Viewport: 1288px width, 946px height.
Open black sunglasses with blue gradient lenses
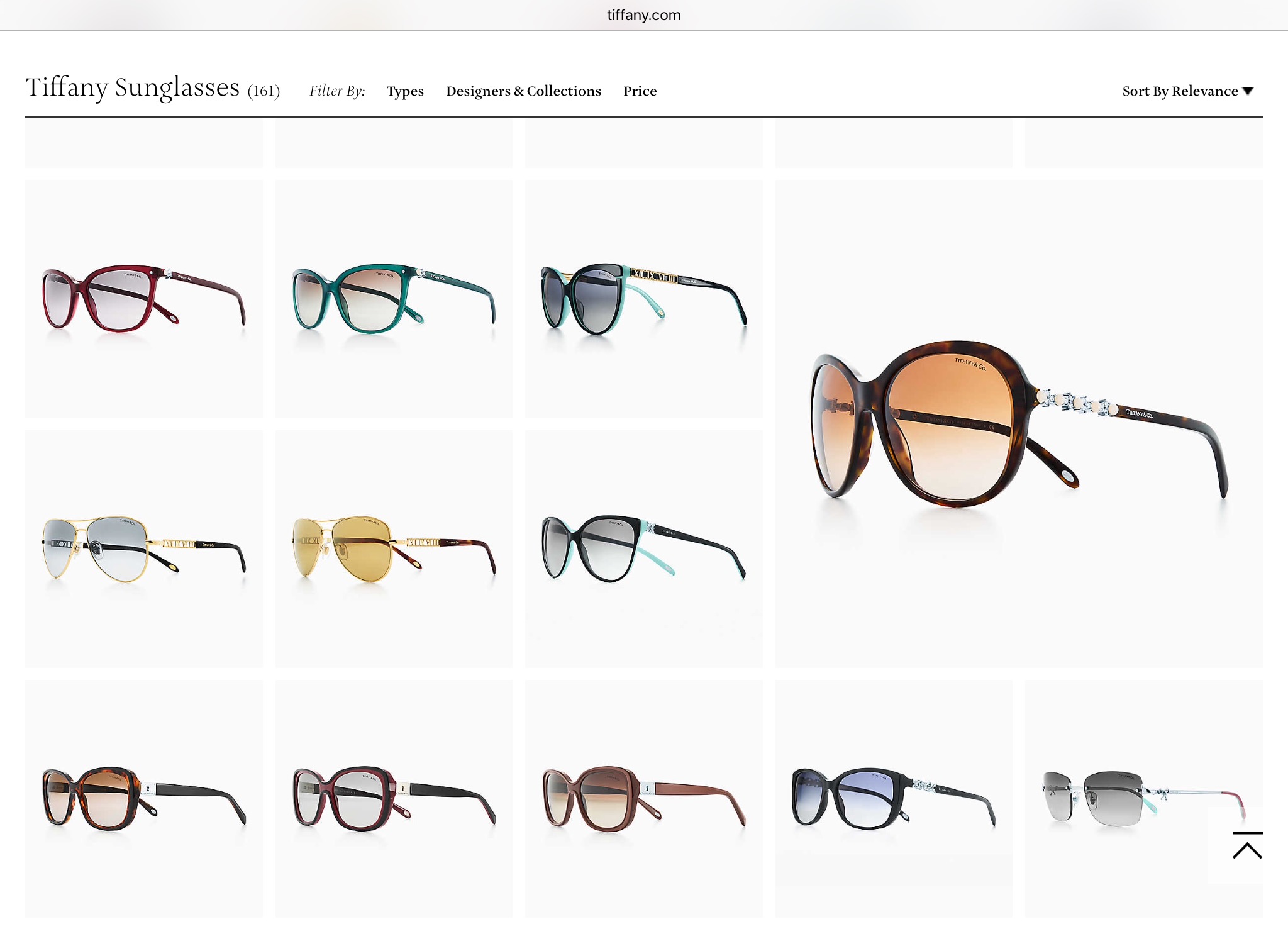pos(893,798)
